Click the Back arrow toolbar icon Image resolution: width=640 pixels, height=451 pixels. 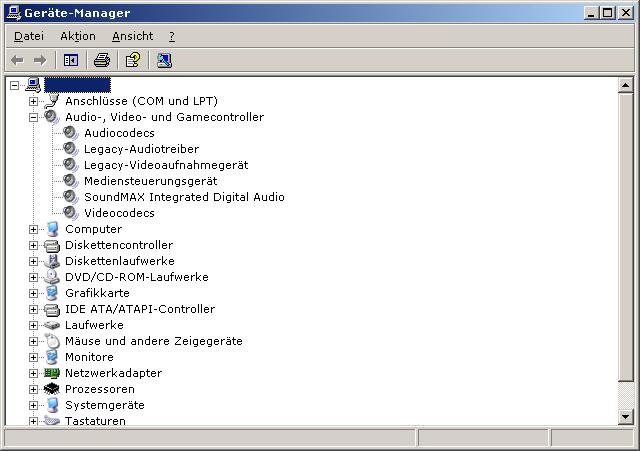pos(17,60)
